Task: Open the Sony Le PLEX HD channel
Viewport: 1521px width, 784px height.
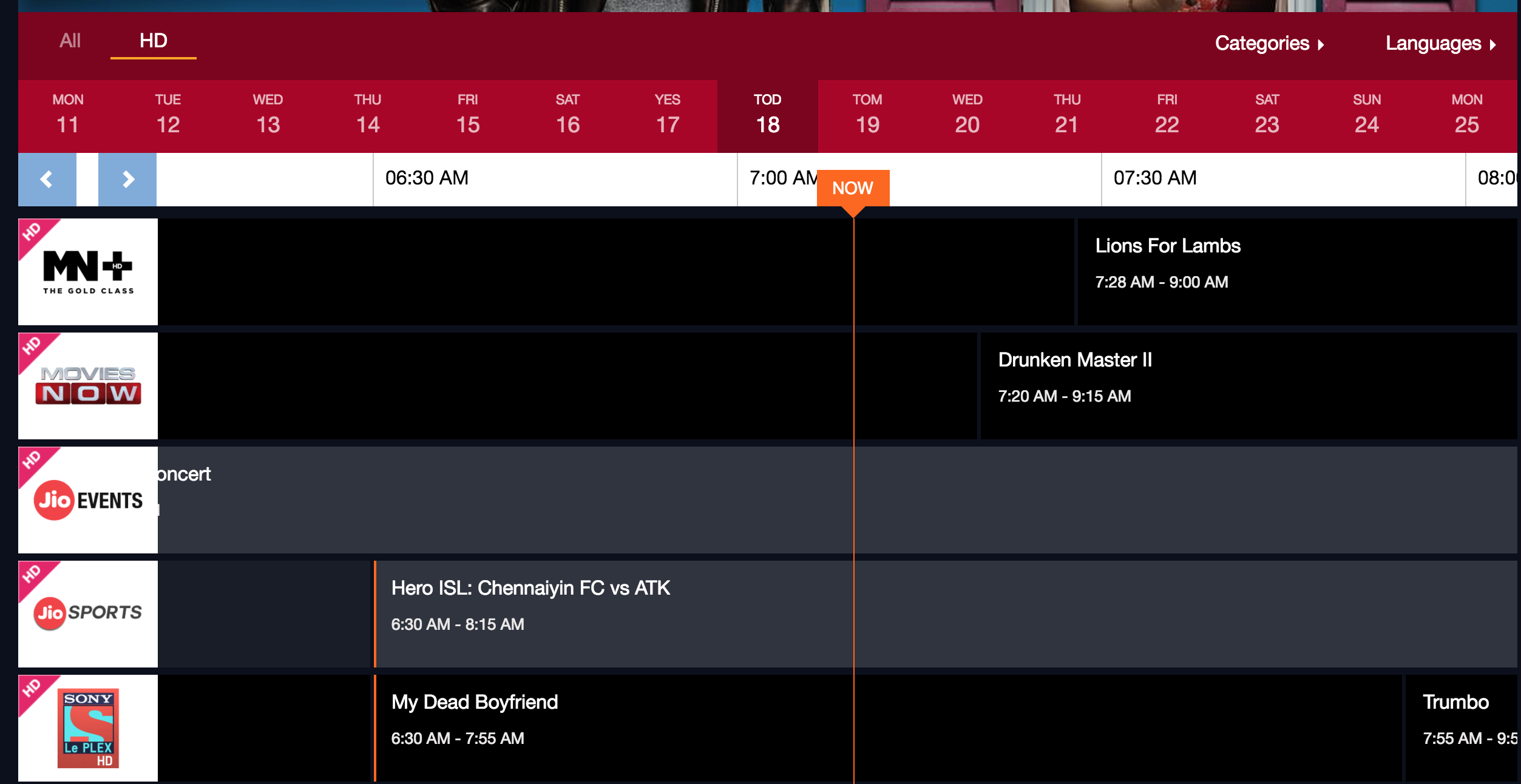Action: 87,728
